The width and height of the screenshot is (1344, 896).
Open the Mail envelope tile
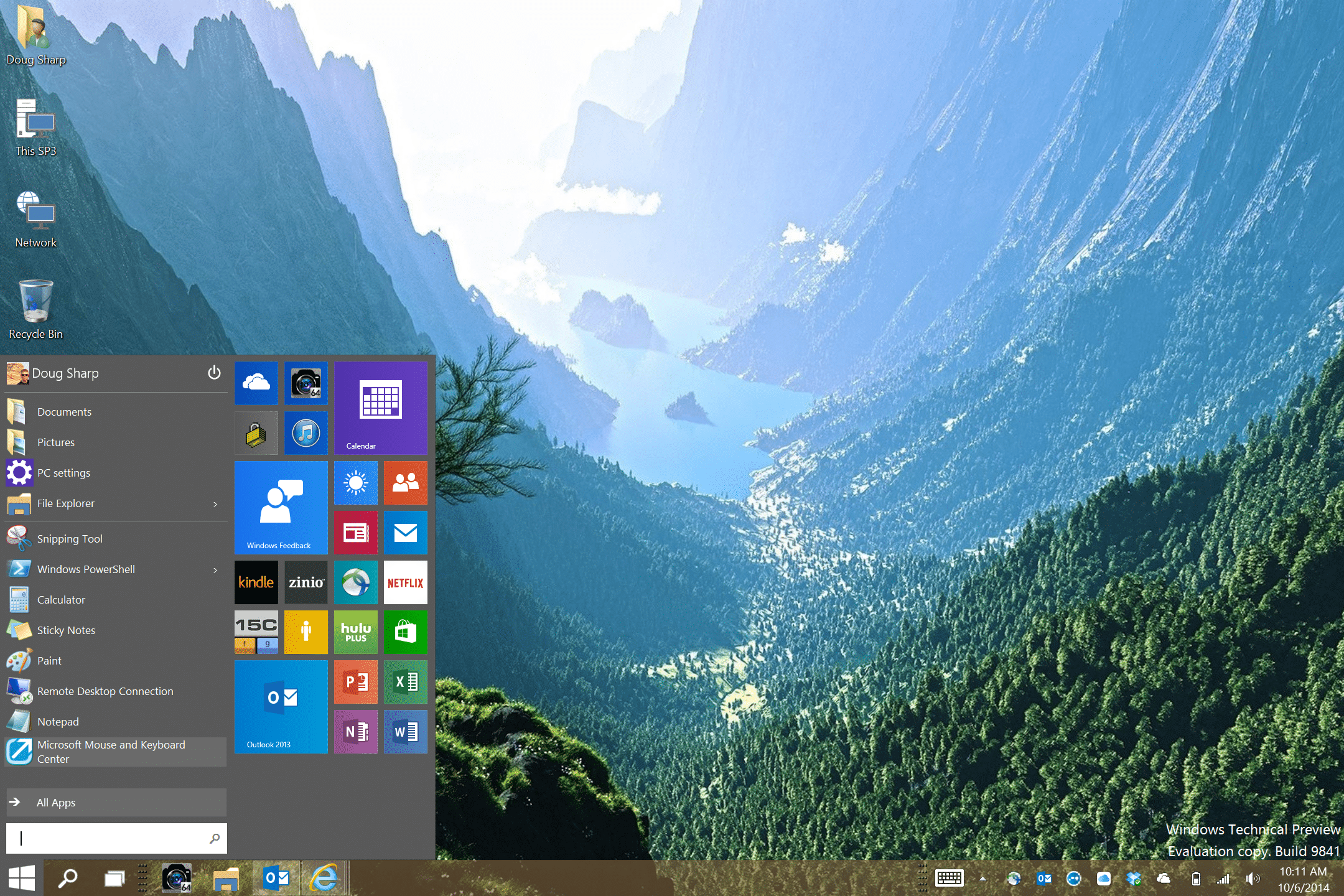(x=405, y=533)
